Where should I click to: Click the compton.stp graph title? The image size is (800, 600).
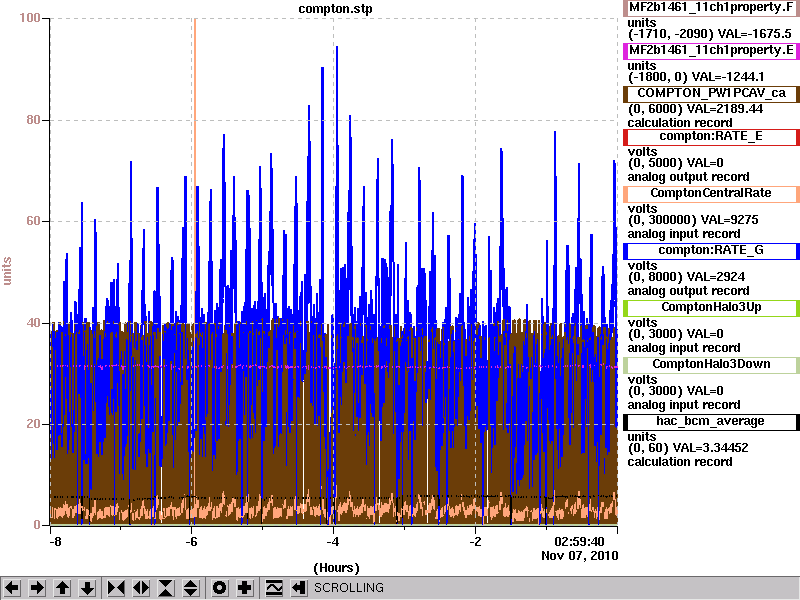(x=335, y=9)
